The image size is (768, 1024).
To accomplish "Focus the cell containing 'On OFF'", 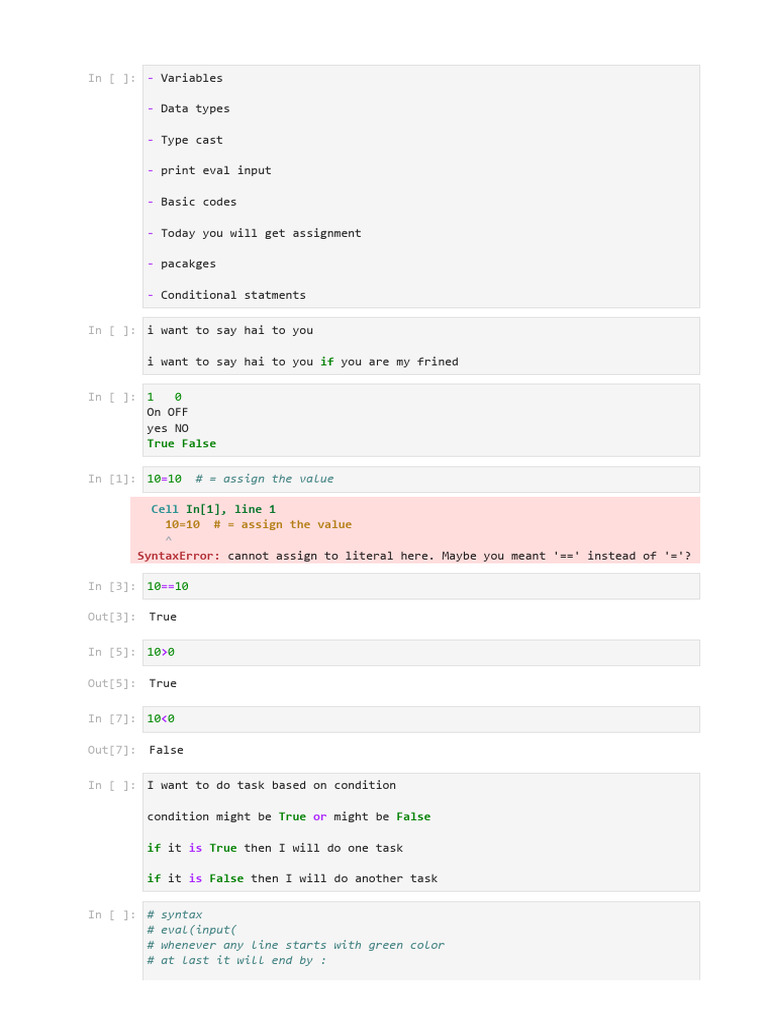I will [x=420, y=413].
